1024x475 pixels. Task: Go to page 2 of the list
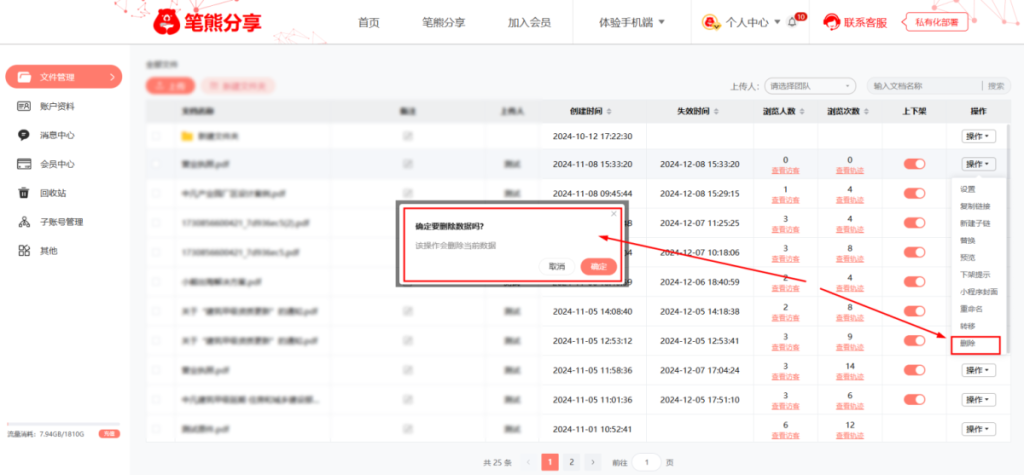[571, 462]
